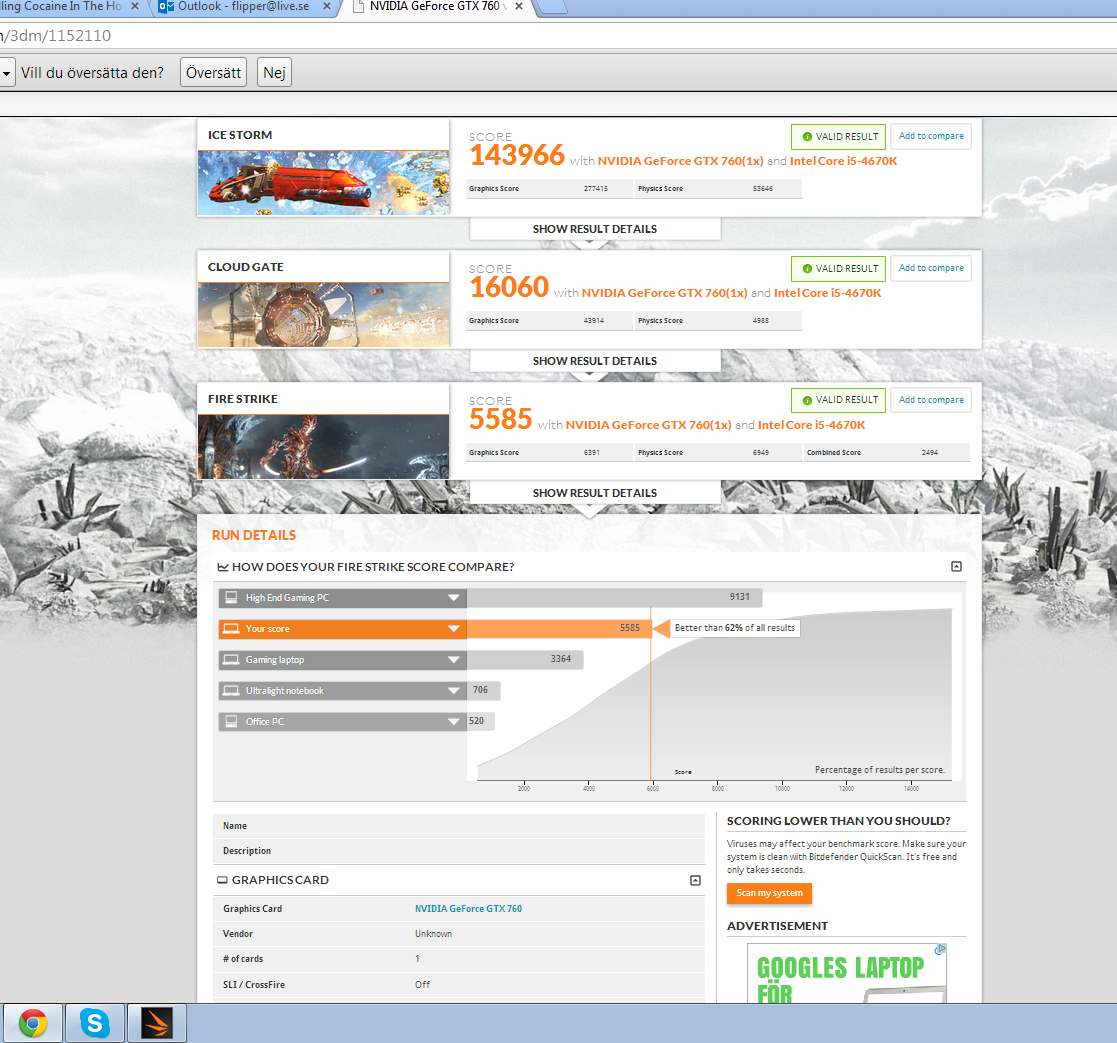Click the Outlook tab favicon
Screen dimensions: 1117x1043
(x=166, y=6)
